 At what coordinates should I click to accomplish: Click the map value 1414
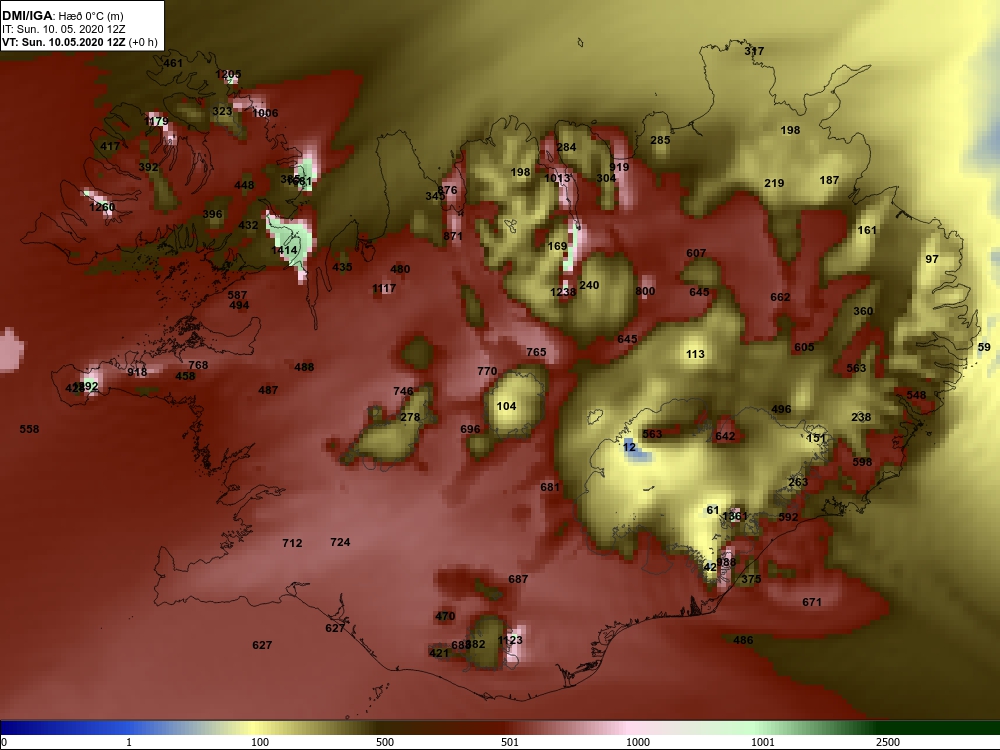[x=284, y=250]
